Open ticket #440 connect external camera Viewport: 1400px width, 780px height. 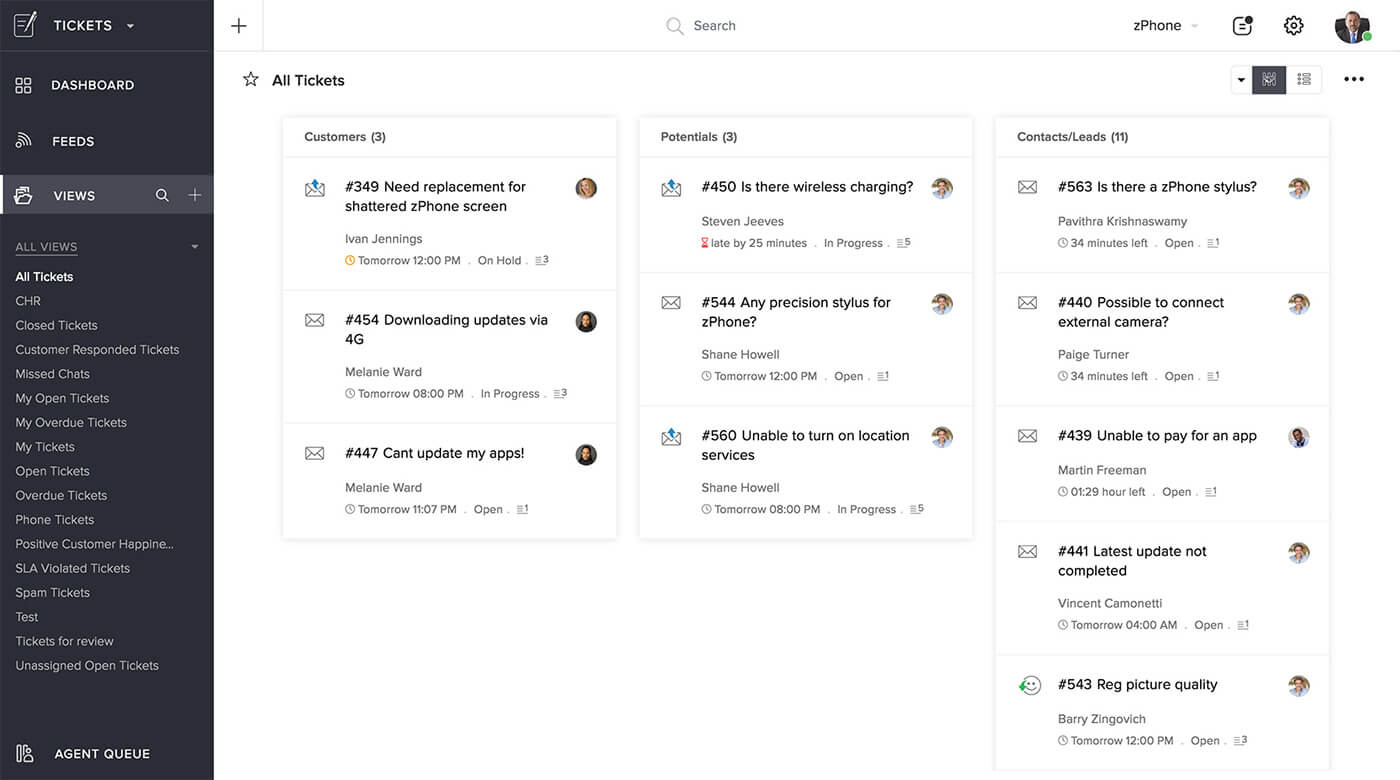[1141, 312]
